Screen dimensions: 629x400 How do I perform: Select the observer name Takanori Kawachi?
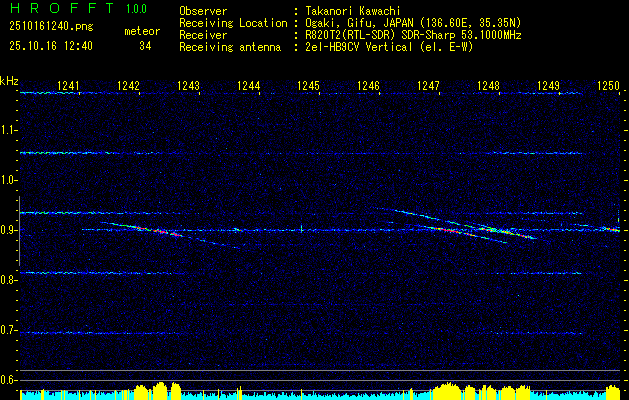(352, 11)
